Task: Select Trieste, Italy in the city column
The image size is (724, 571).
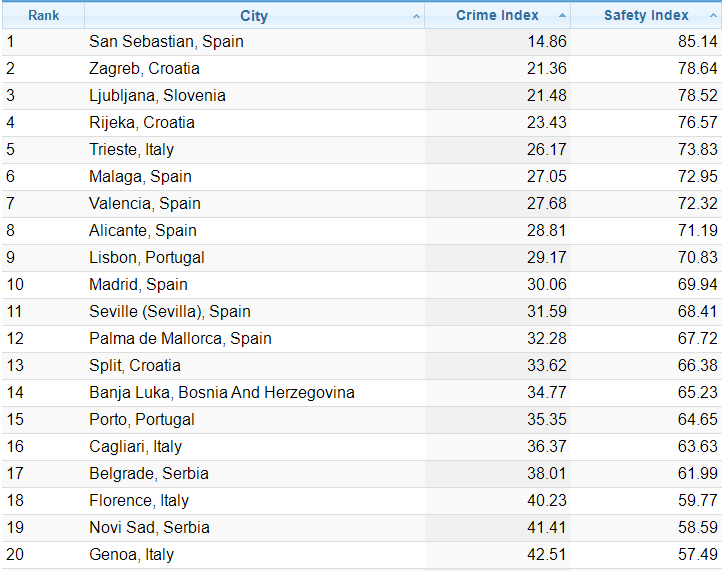Action: click(x=131, y=150)
